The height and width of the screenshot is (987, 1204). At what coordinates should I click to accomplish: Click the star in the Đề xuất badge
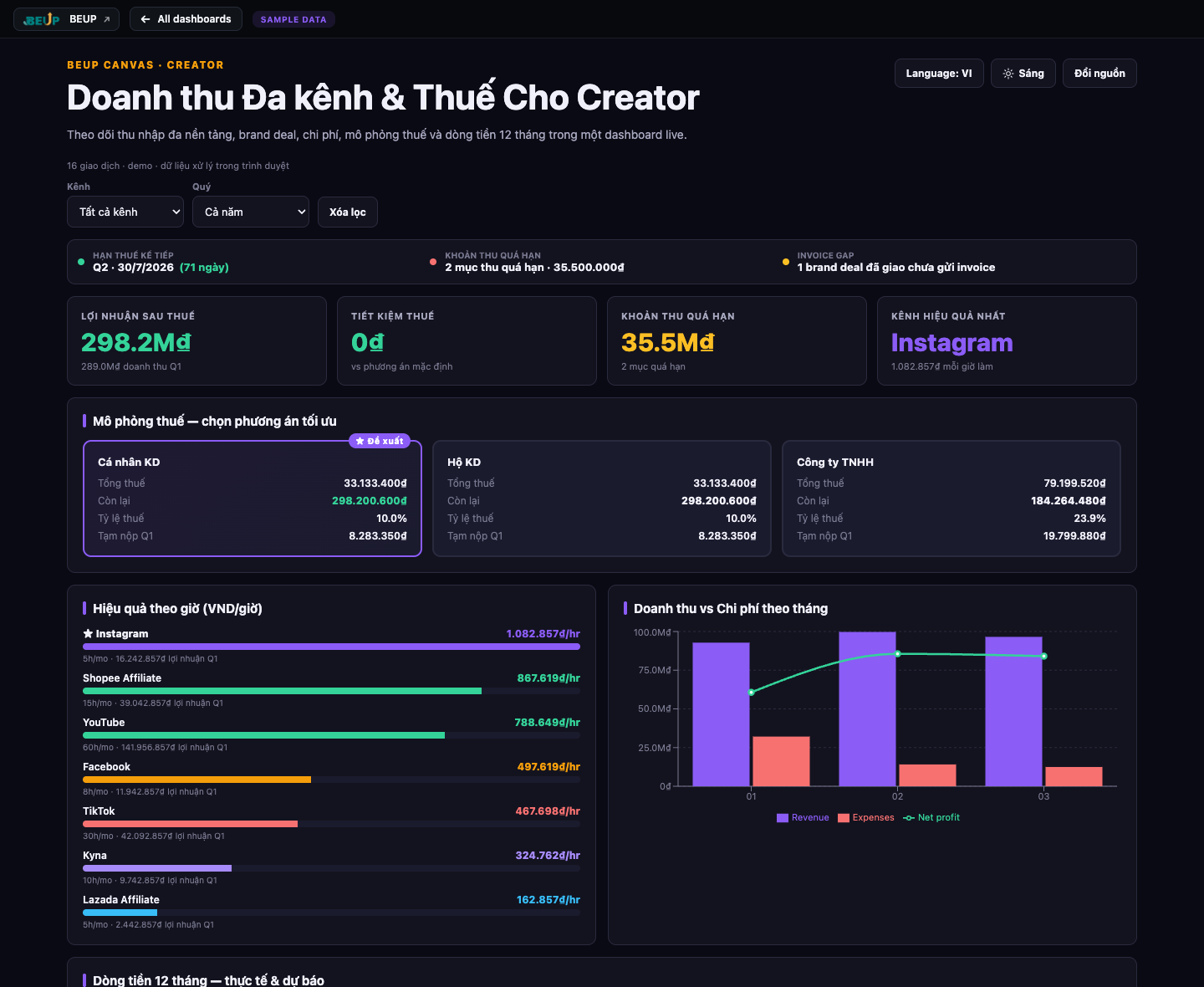[x=360, y=441]
